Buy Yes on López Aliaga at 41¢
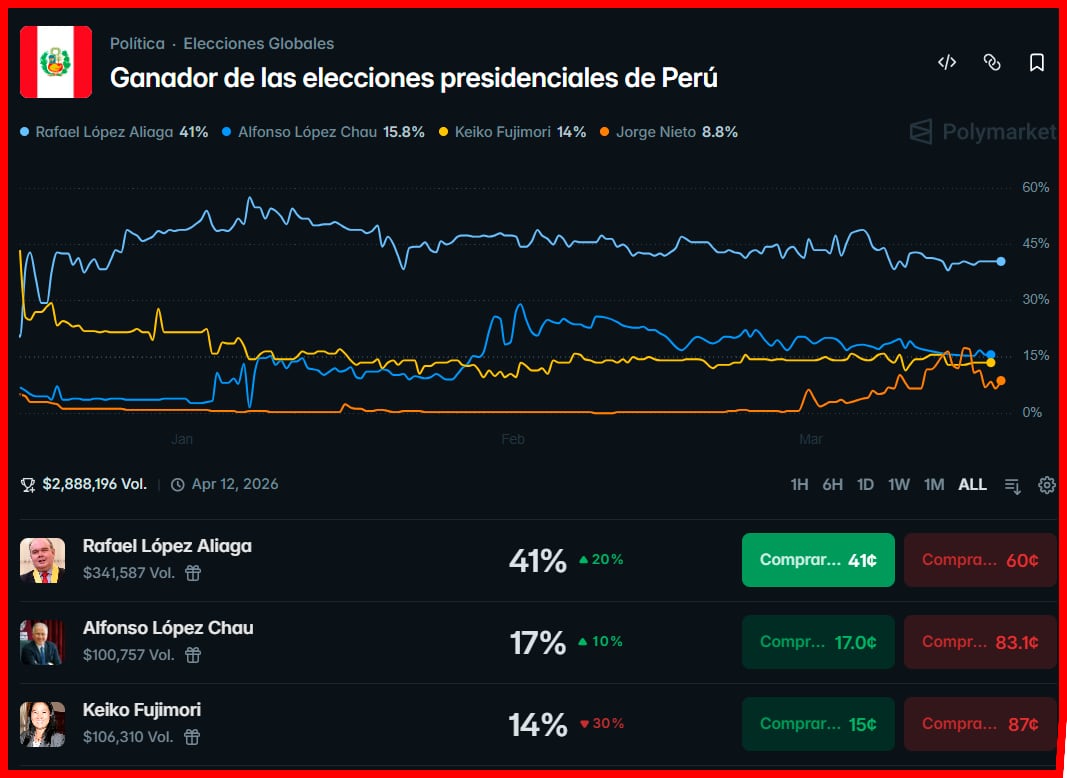The image size is (1067, 778). coord(818,560)
